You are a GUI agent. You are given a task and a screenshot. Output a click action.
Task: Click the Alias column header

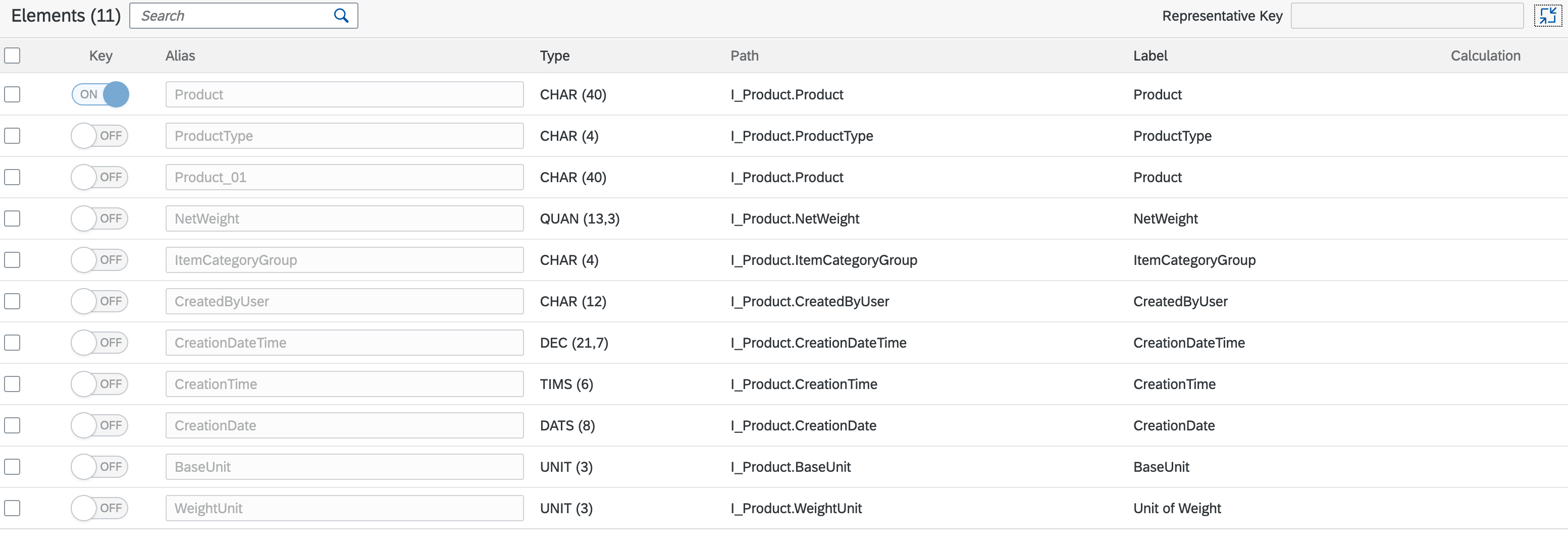180,56
